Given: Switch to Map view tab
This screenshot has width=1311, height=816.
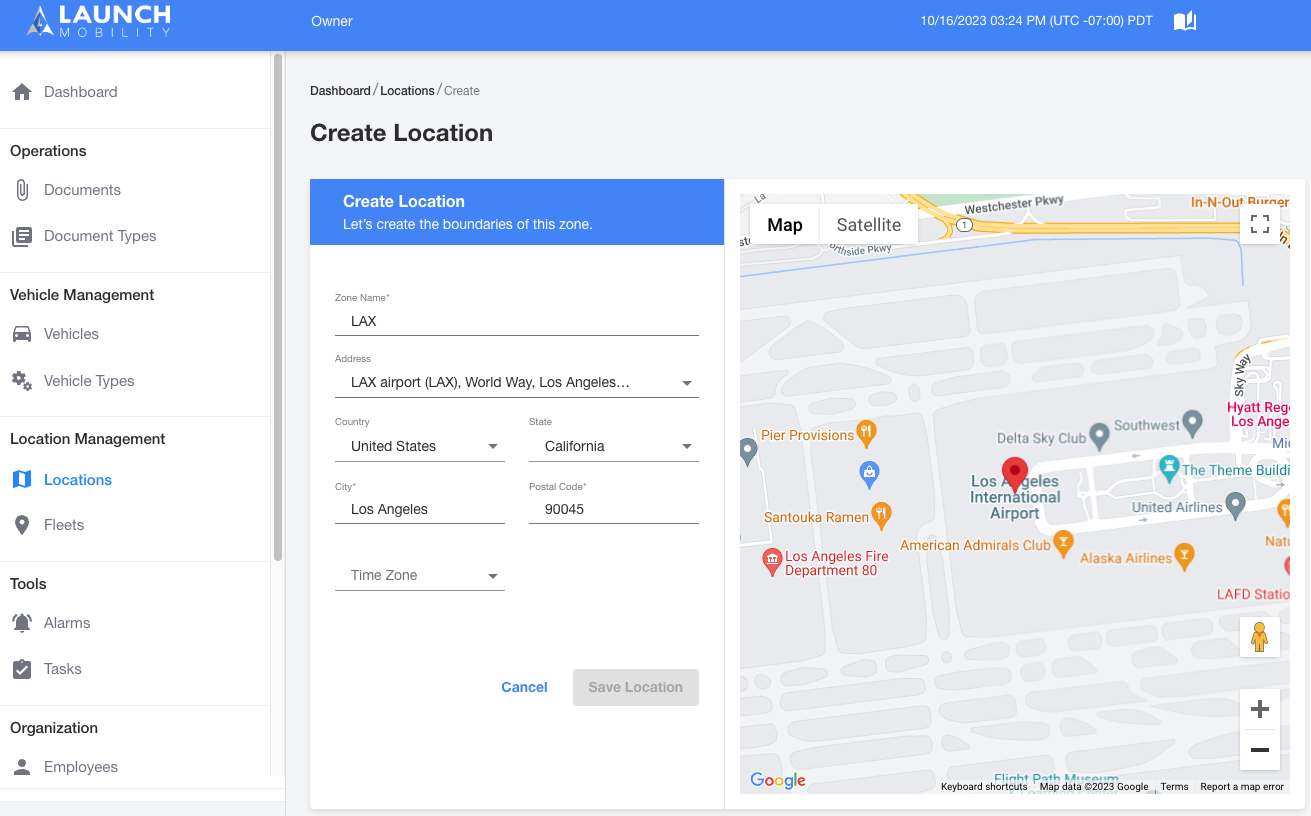Looking at the screenshot, I should click(785, 225).
